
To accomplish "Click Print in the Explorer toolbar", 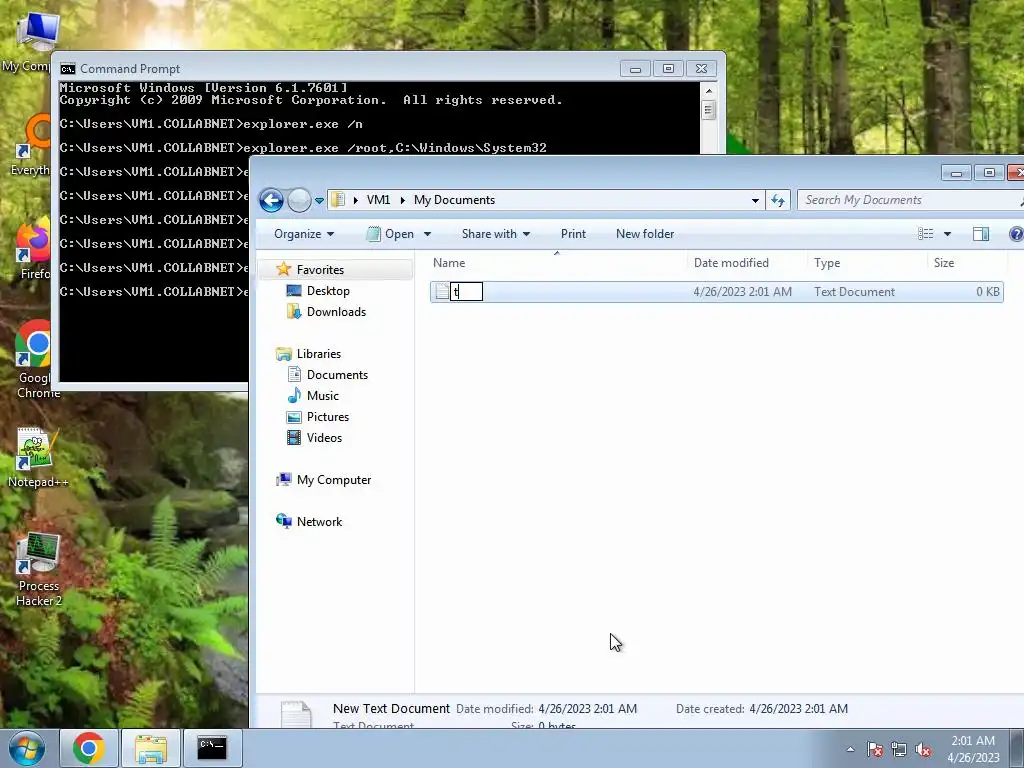I will point(573,234).
